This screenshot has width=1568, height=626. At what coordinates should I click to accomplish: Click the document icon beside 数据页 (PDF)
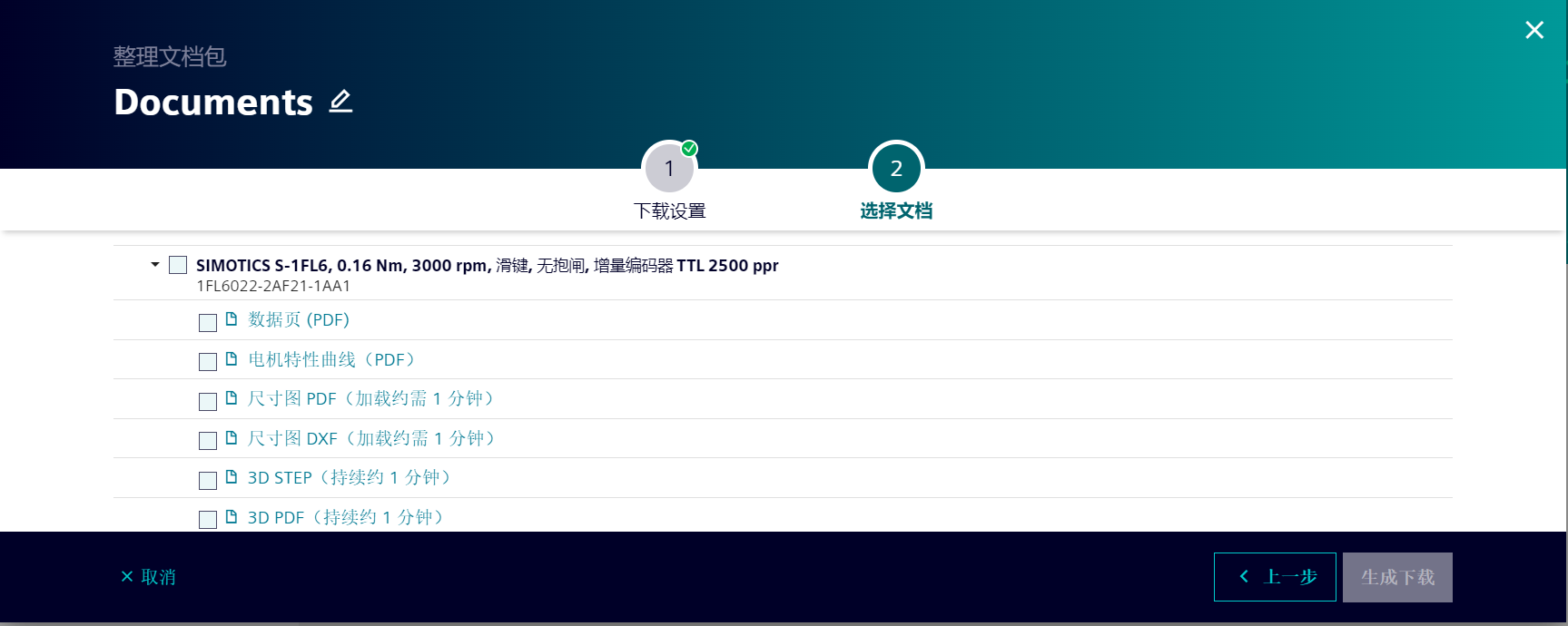click(232, 319)
